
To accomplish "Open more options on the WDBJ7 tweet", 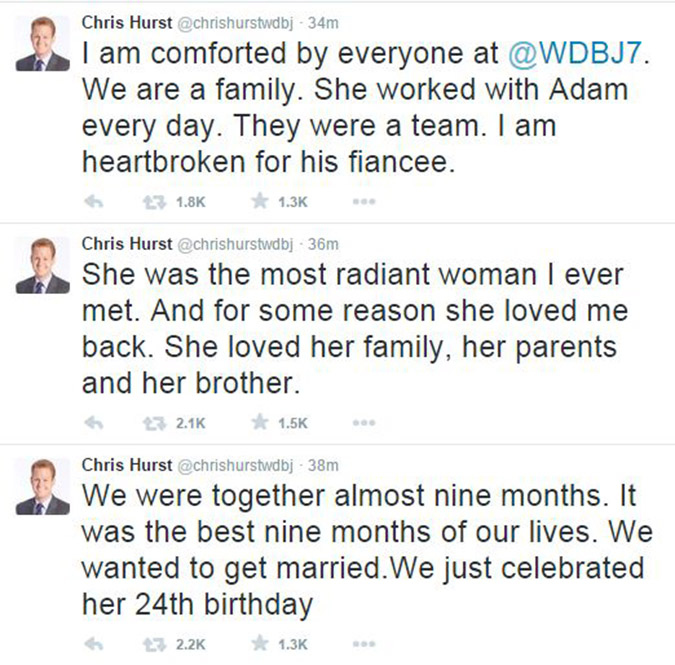I will (x=363, y=201).
